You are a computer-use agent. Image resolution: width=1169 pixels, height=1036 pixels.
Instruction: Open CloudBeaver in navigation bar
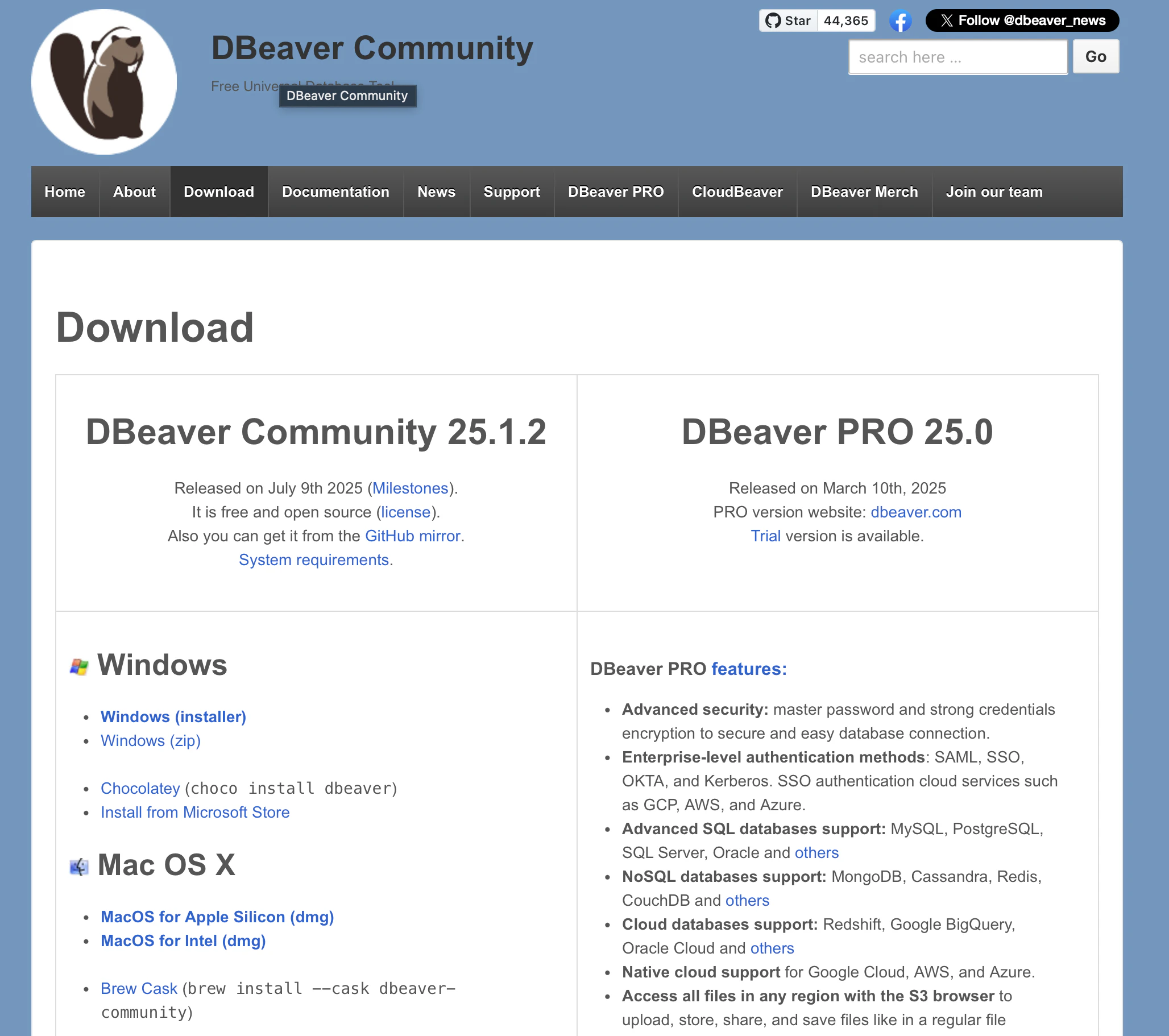[x=737, y=192]
